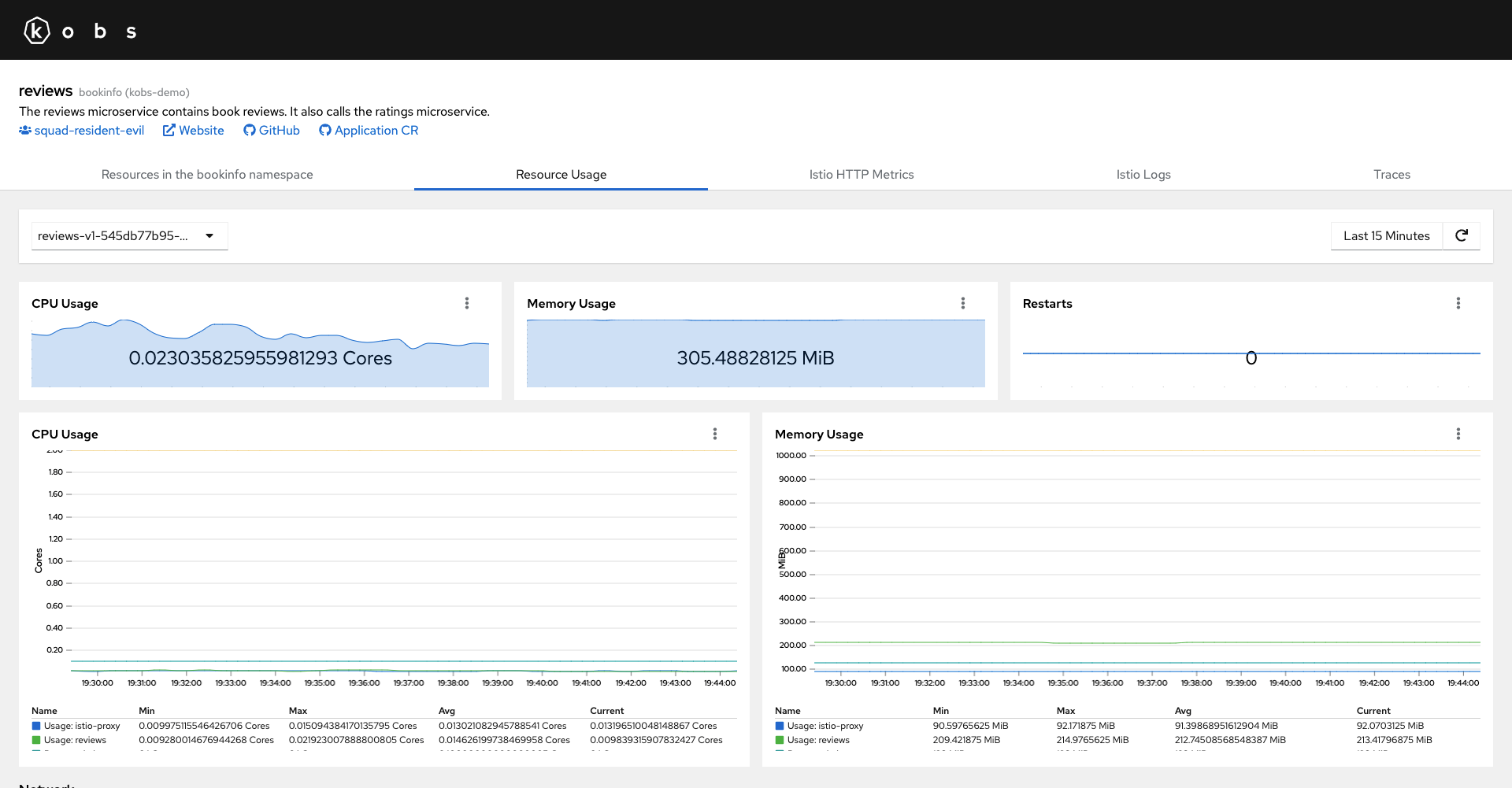Viewport: 1512px width, 788px height.
Task: Click the 305.48828125 MiB value
Action: 755,358
